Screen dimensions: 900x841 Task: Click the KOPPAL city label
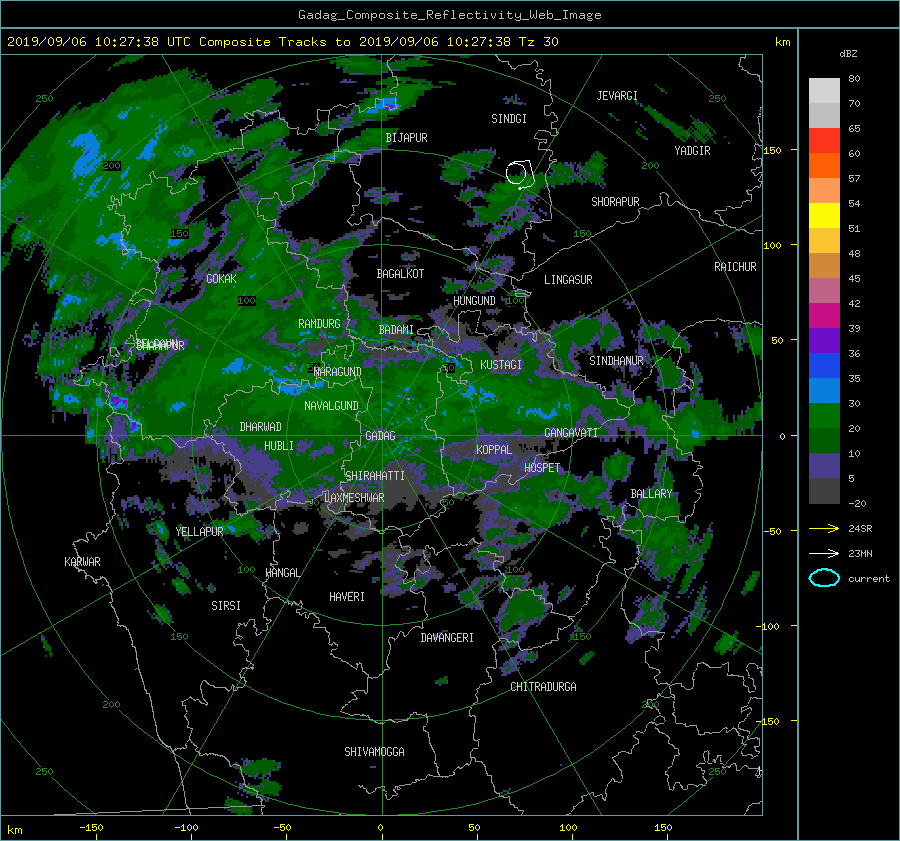click(494, 450)
